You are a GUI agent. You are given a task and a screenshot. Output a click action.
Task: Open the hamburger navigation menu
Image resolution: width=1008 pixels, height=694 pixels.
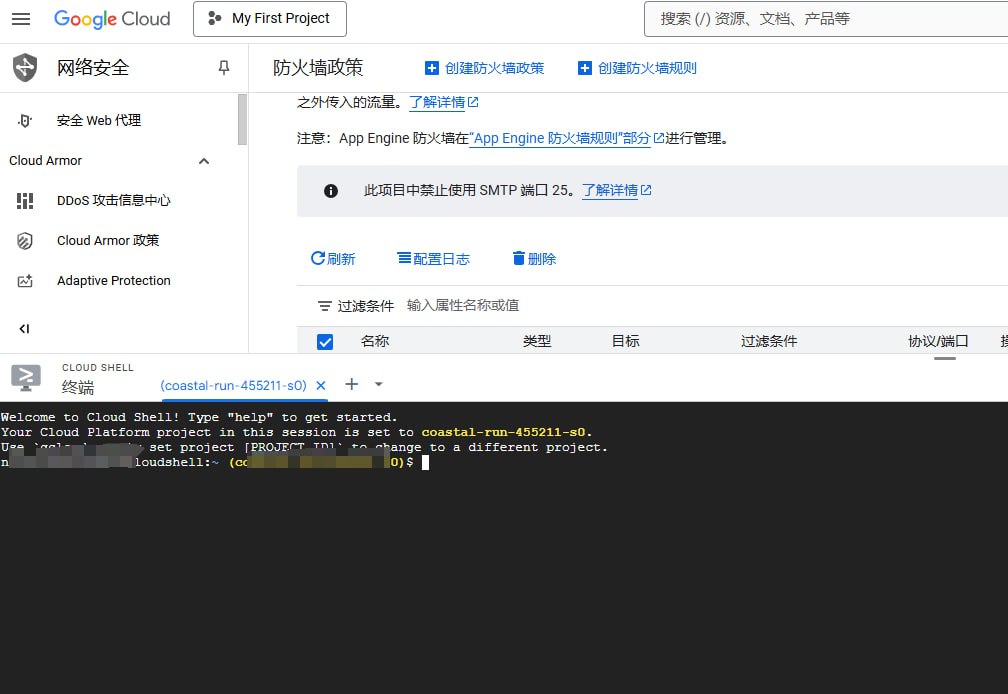click(21, 19)
